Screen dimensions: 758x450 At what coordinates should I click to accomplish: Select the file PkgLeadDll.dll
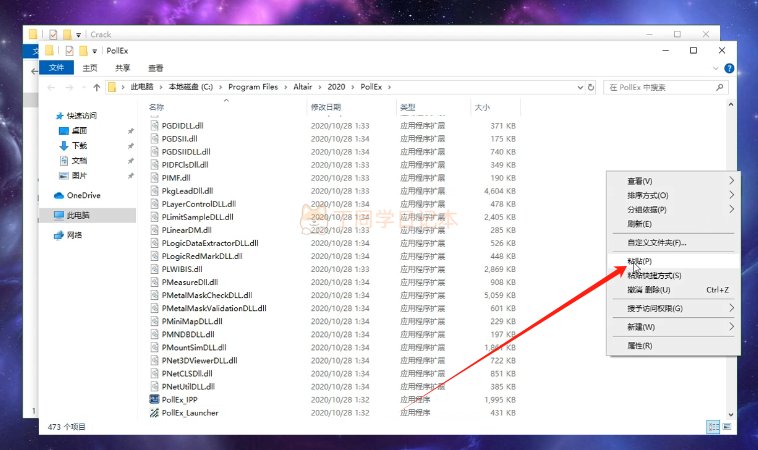[188, 191]
